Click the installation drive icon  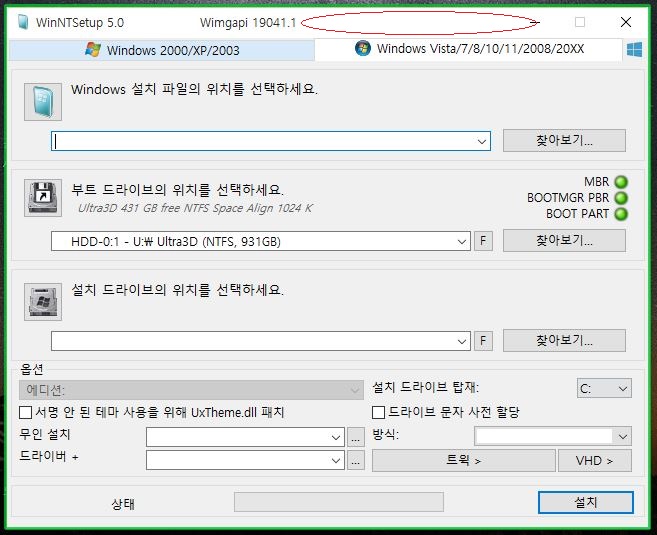43,302
